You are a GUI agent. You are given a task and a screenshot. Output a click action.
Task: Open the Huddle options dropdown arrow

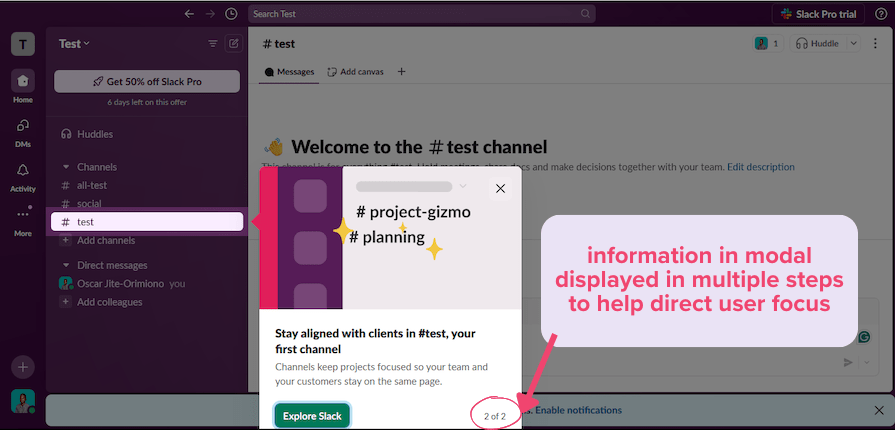coord(853,44)
